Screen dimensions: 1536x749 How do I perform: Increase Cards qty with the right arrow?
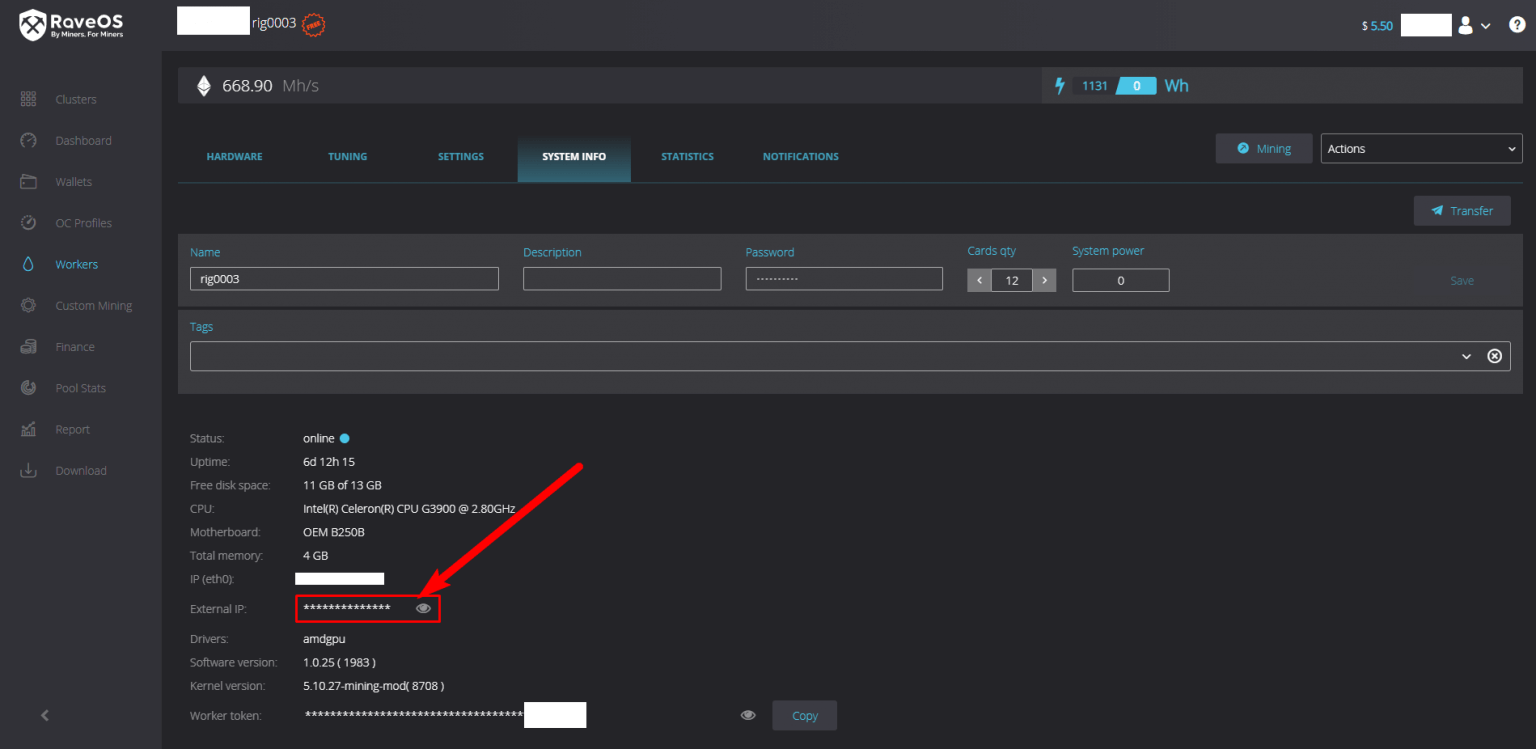coord(1044,280)
